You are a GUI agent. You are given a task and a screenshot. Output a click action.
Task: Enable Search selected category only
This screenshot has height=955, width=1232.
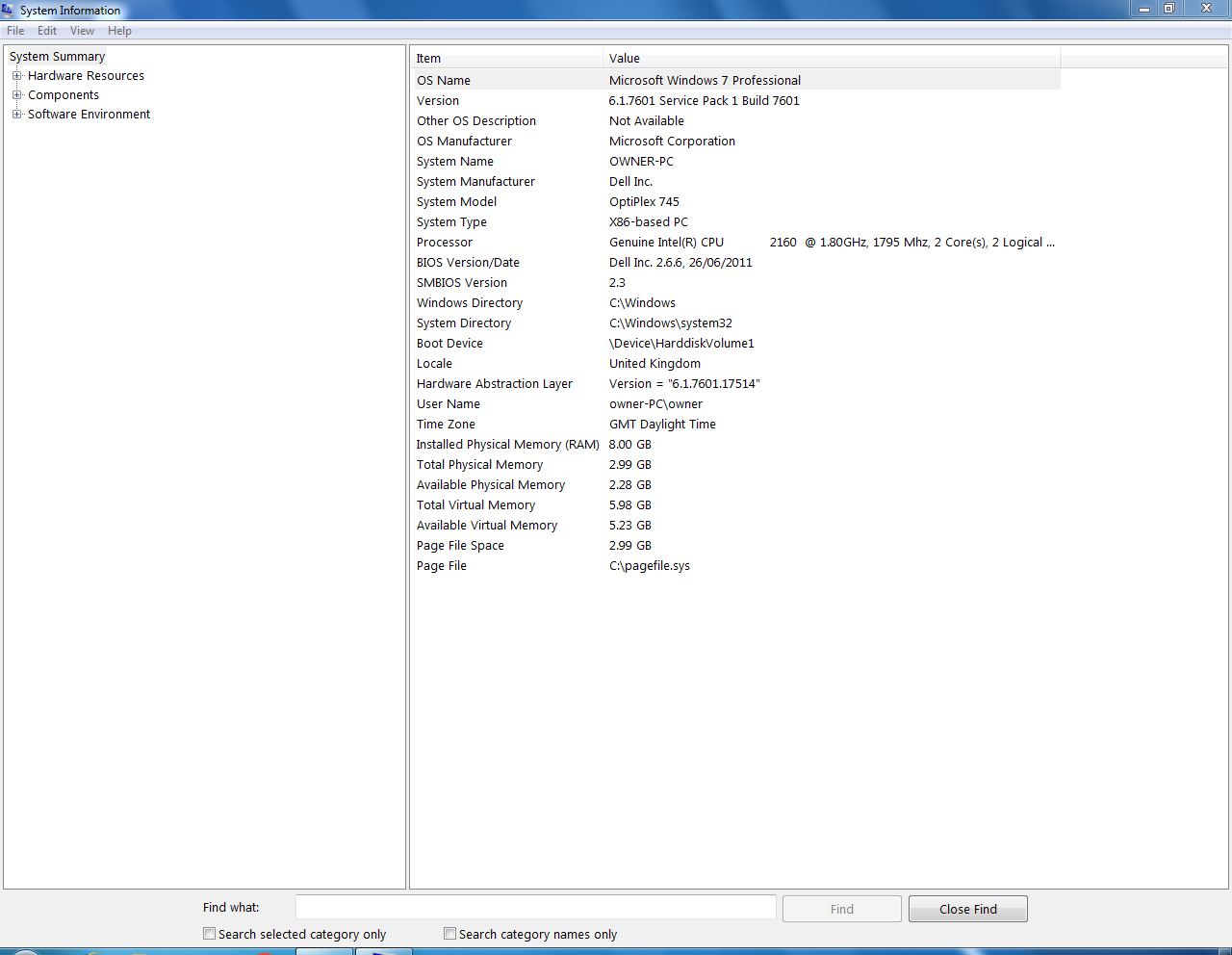coord(209,934)
